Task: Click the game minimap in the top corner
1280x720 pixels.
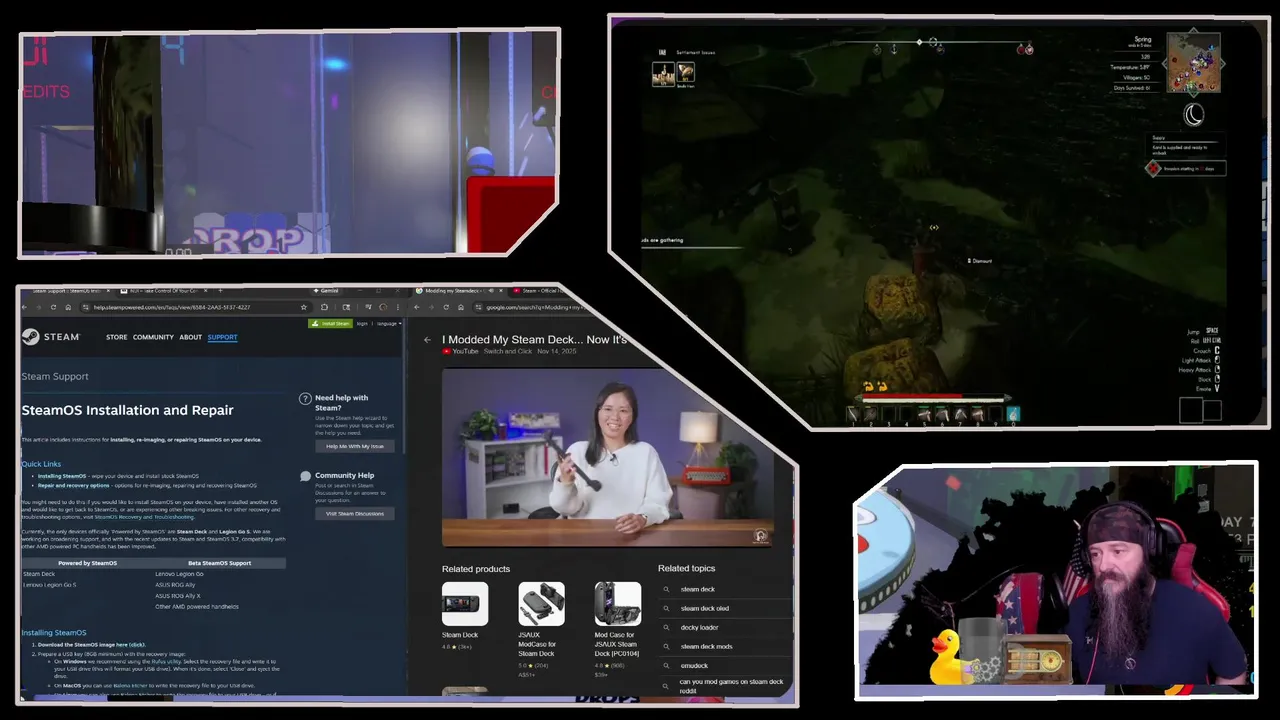Action: point(1194,63)
